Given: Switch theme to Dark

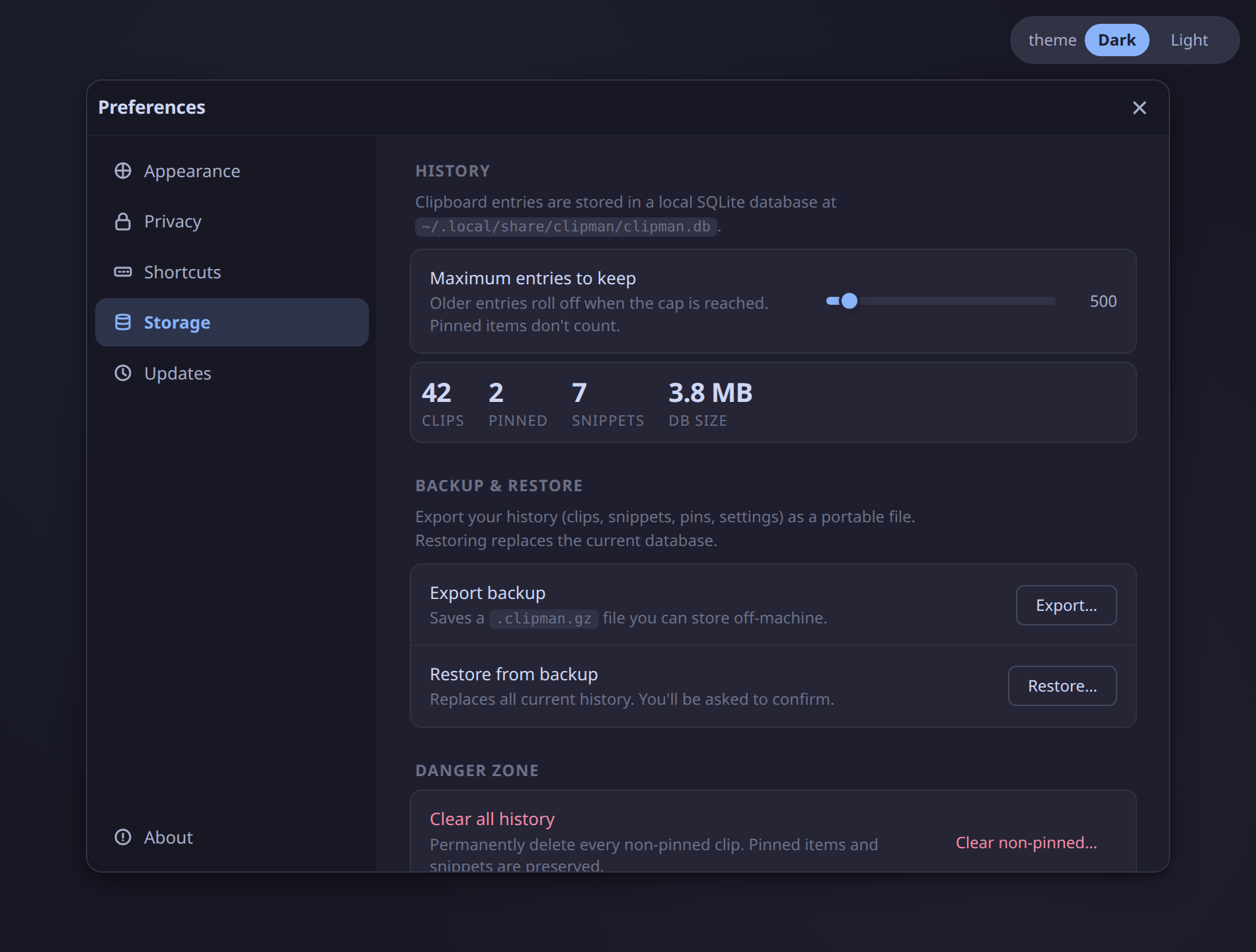Looking at the screenshot, I should click(x=1117, y=40).
